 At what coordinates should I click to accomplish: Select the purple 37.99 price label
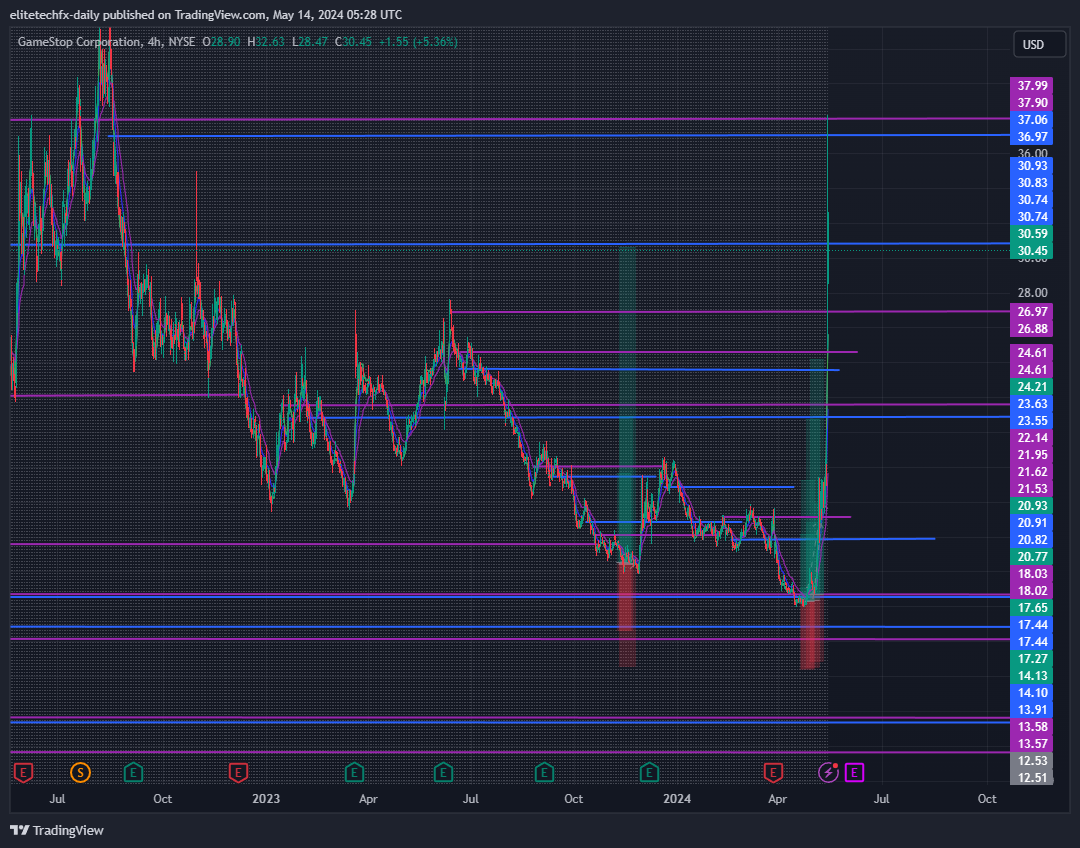[1032, 86]
